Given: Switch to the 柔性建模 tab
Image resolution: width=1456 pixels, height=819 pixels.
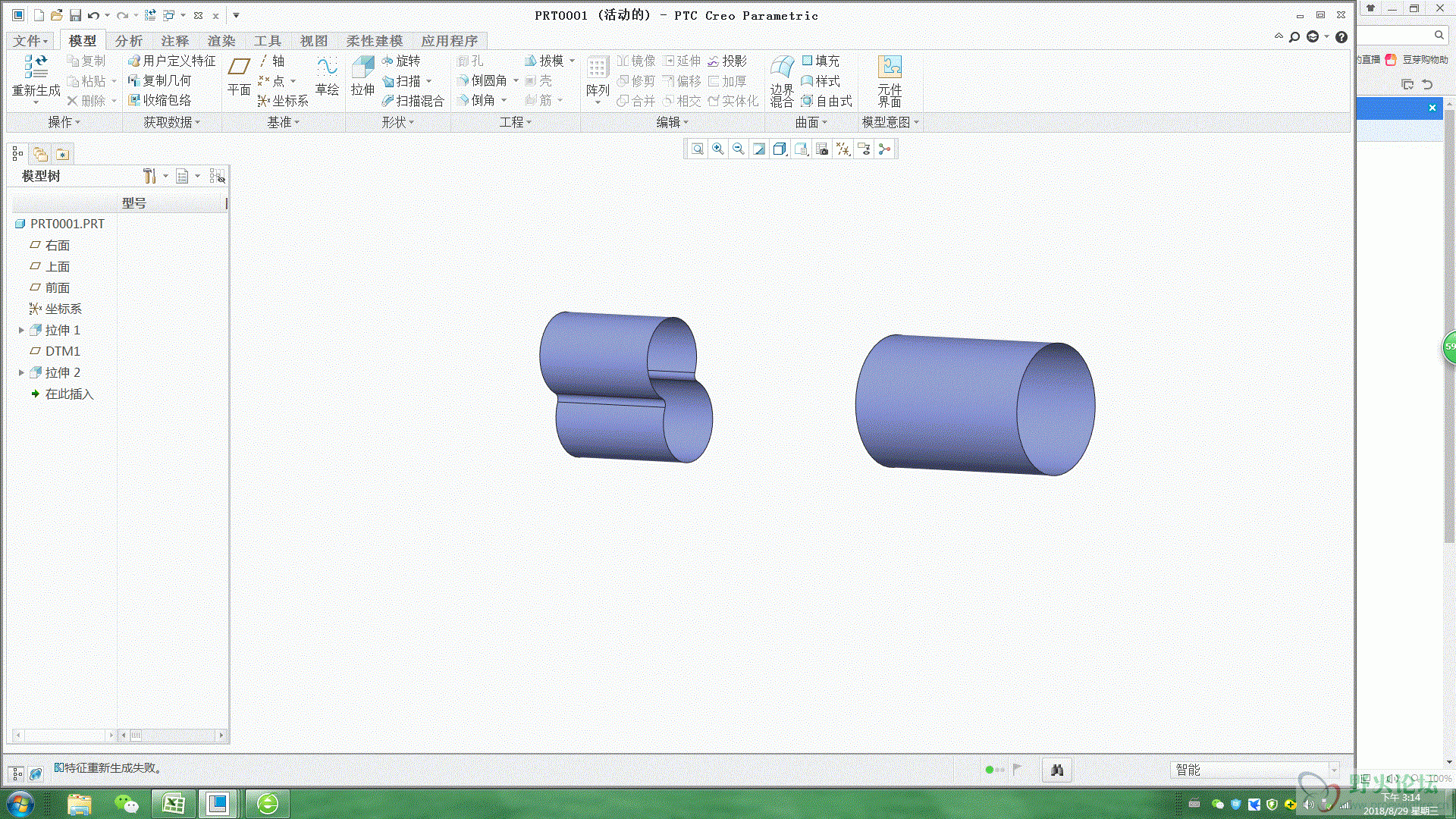Looking at the screenshot, I should pyautogui.click(x=375, y=41).
